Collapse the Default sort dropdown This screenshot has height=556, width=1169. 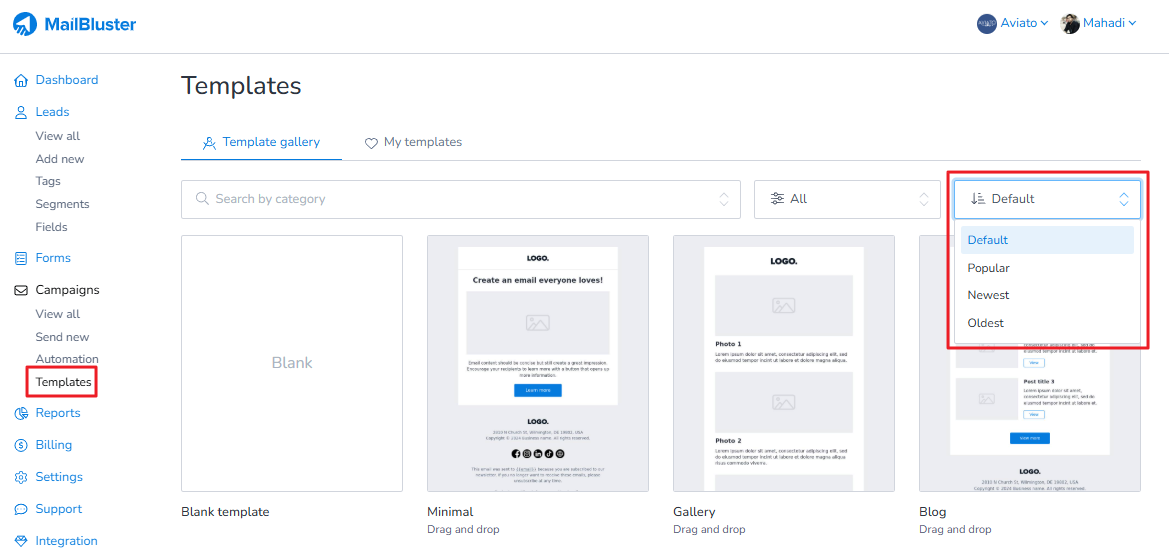coord(1047,199)
